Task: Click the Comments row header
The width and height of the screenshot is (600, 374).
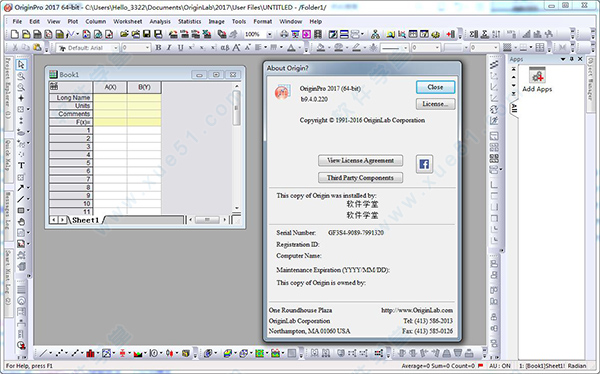Action: coord(71,114)
